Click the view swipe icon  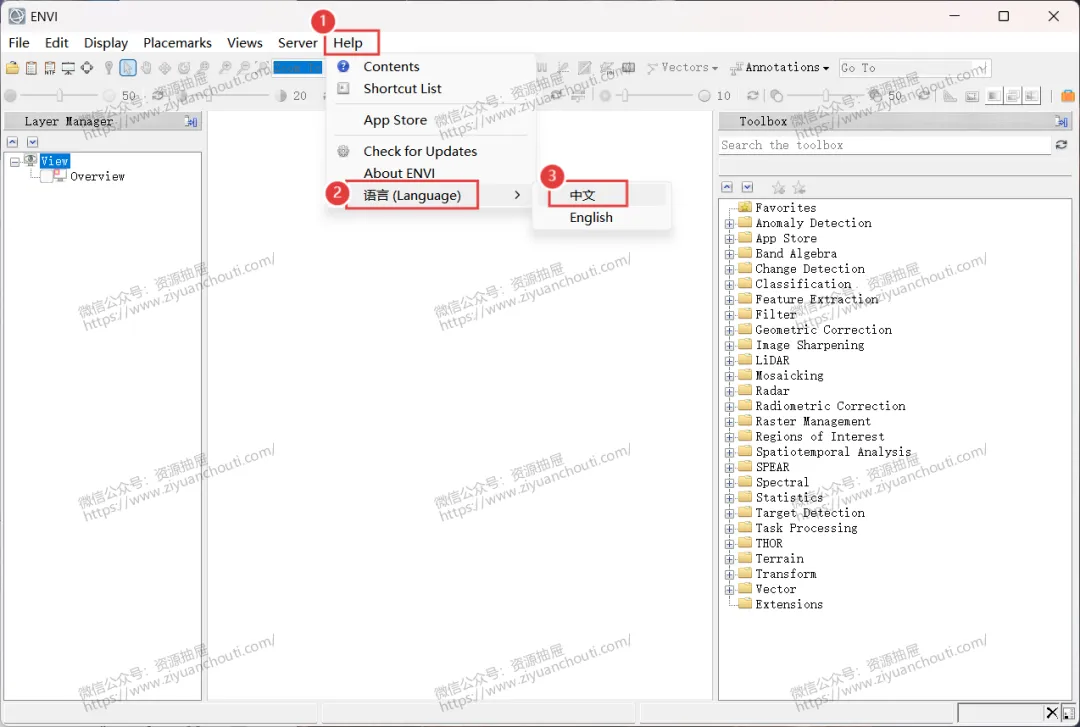[1031, 96]
